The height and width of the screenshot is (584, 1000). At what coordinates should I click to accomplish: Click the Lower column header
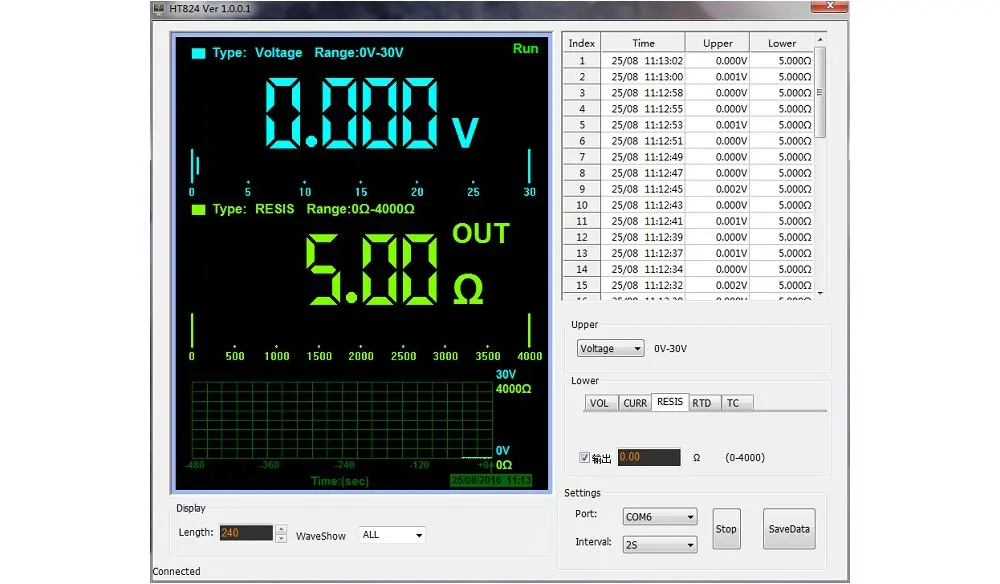pyautogui.click(x=782, y=43)
